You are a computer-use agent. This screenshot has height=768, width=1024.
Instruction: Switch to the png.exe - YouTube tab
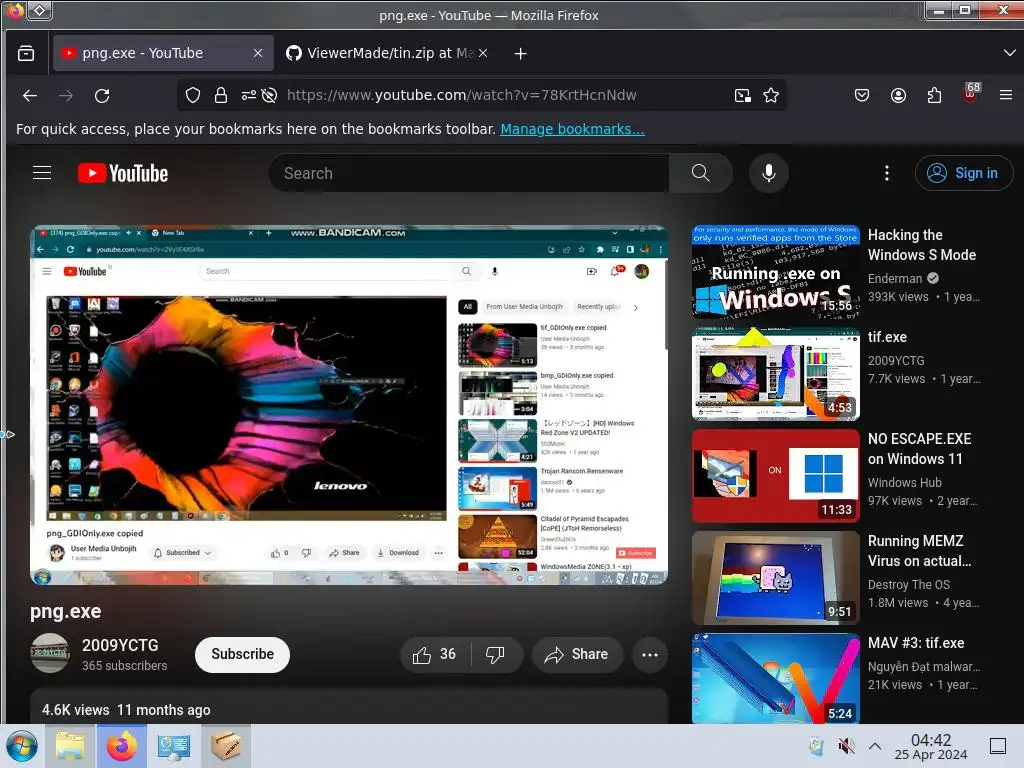[x=163, y=53]
